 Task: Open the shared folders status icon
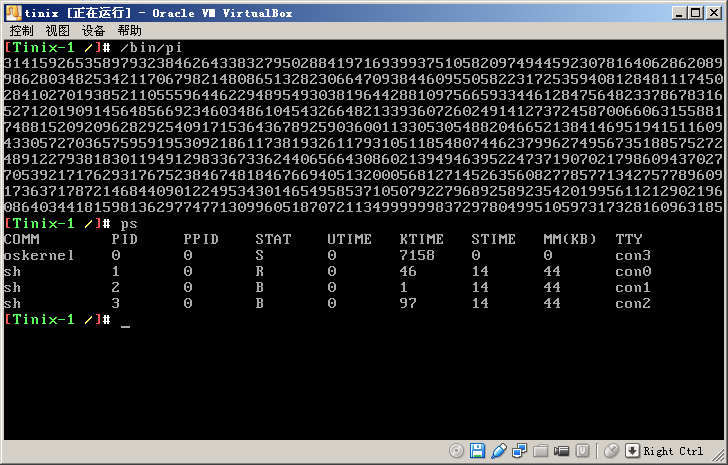click(x=540, y=451)
